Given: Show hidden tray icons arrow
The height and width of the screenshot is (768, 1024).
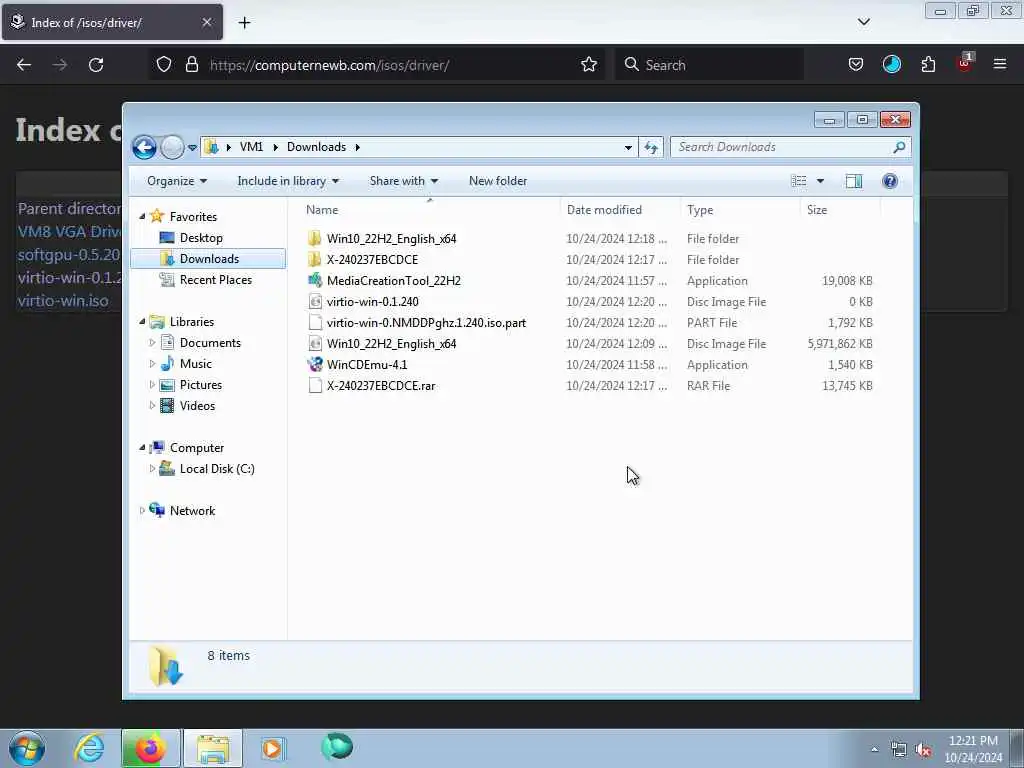Looking at the screenshot, I should coord(874,750).
